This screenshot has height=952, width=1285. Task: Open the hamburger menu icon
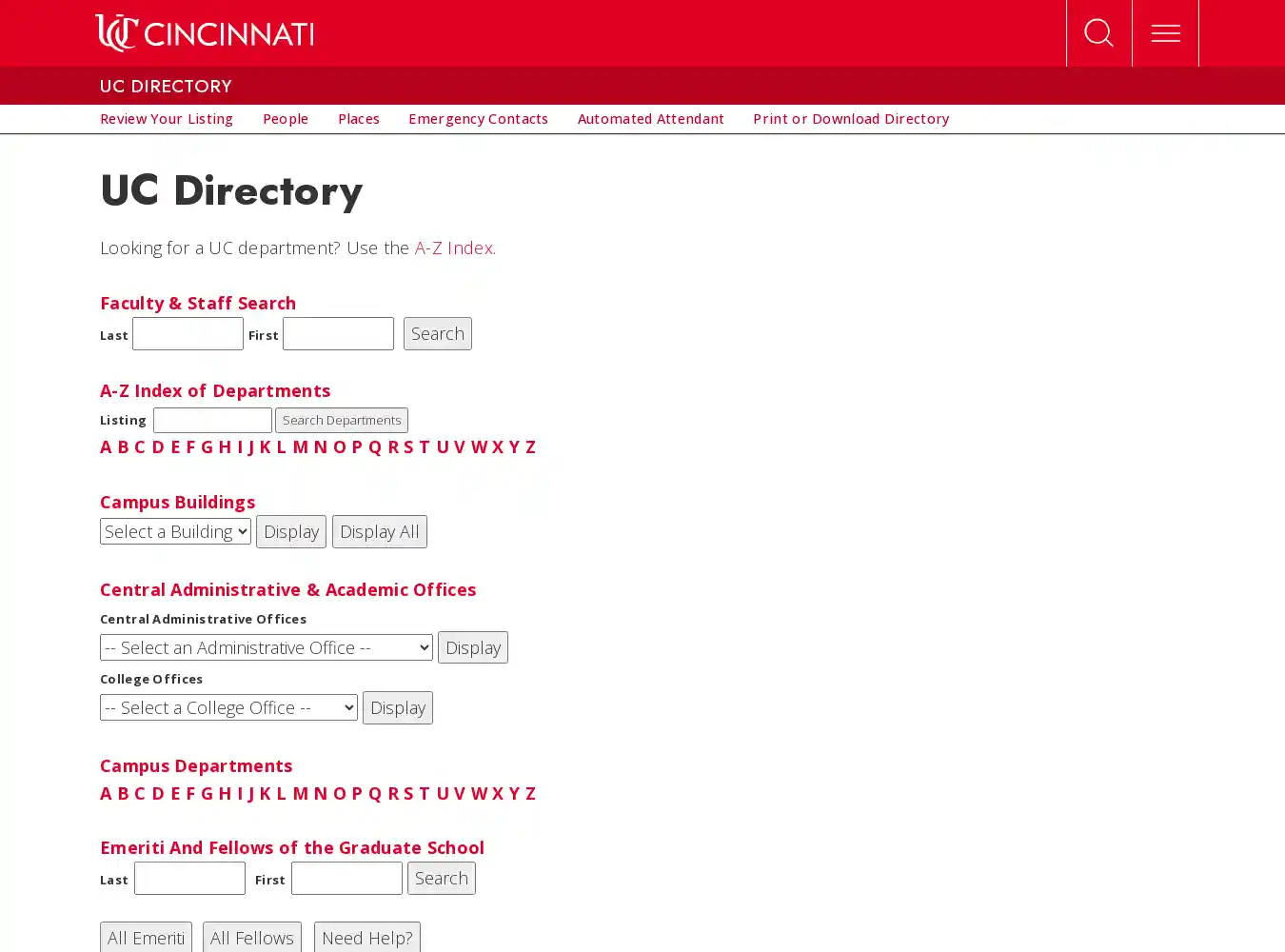tap(1165, 33)
